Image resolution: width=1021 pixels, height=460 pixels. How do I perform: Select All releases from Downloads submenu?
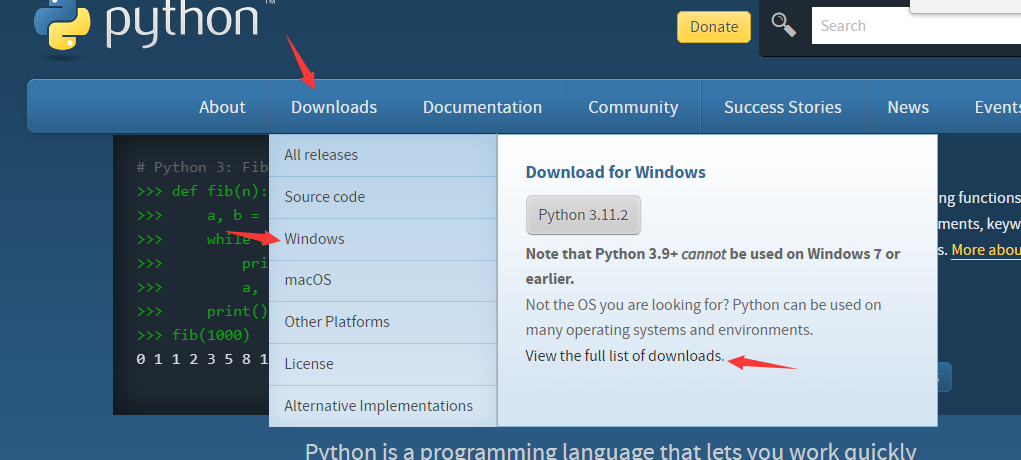coord(321,155)
